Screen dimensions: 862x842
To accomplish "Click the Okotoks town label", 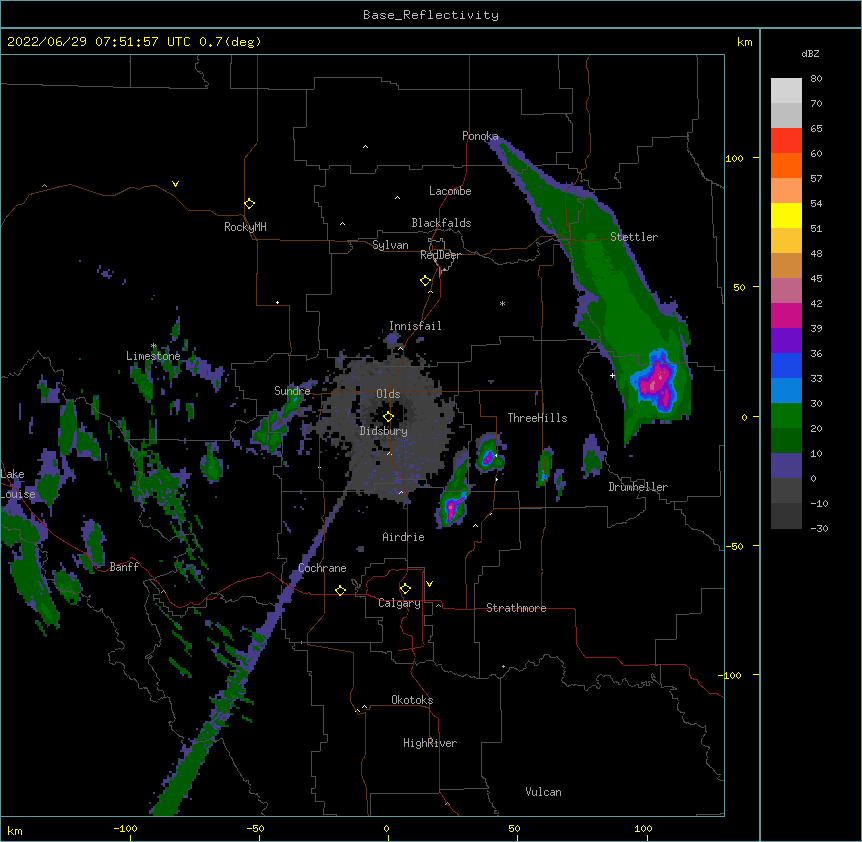I will pyautogui.click(x=412, y=700).
